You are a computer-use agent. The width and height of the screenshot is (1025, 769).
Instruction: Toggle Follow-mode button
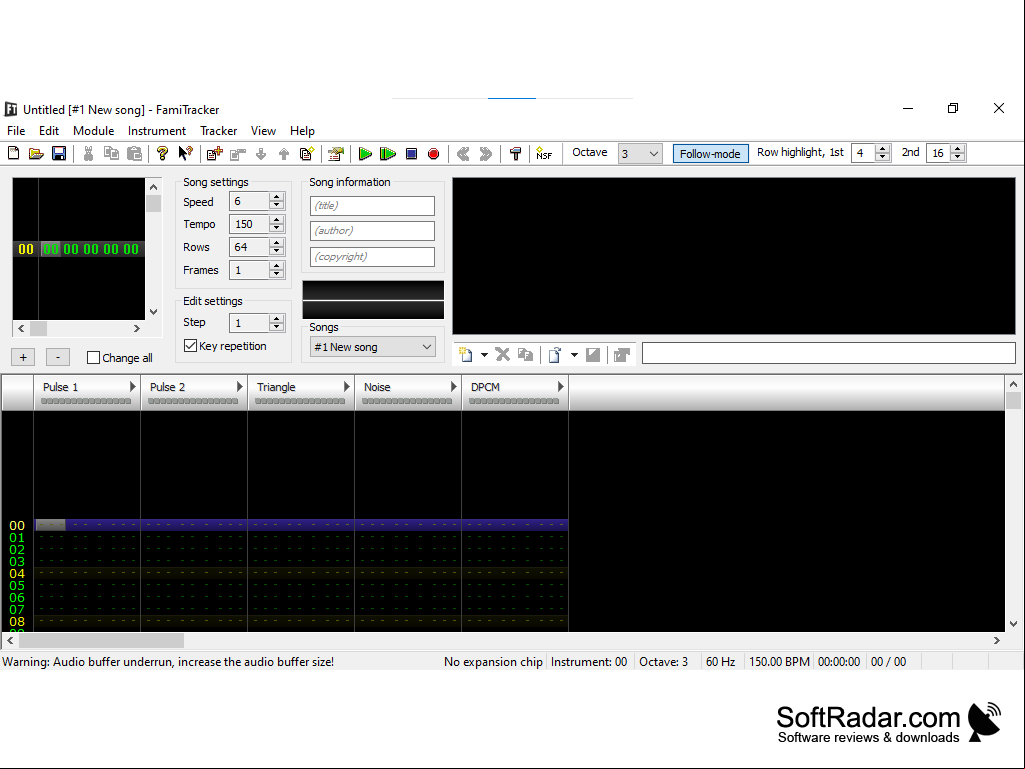(711, 154)
